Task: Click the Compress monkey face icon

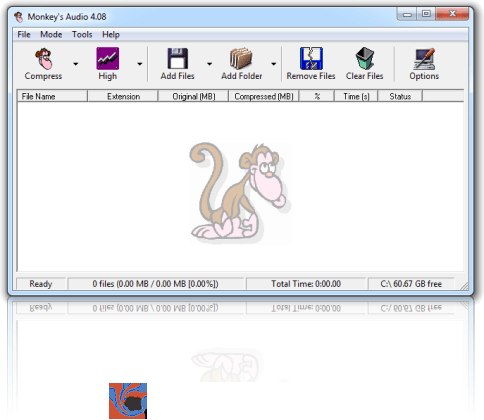Action: coord(44,58)
